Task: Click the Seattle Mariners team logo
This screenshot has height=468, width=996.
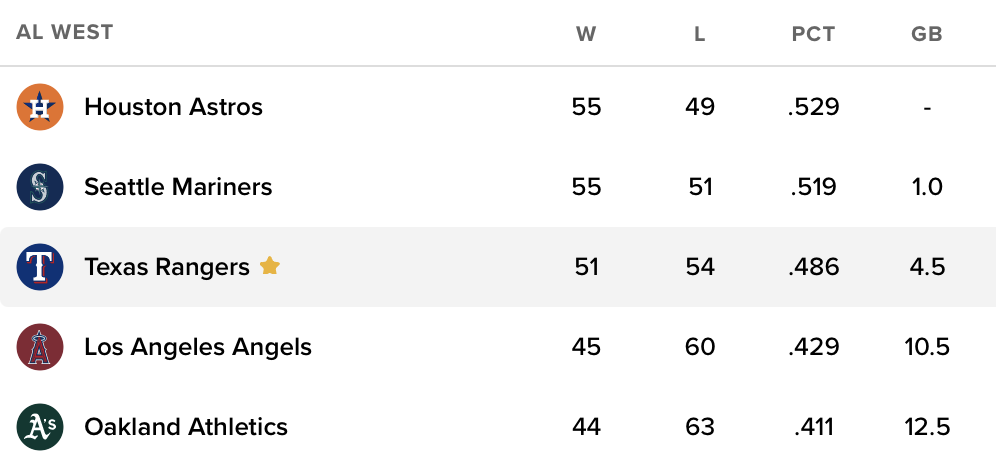Action: pyautogui.click(x=40, y=187)
